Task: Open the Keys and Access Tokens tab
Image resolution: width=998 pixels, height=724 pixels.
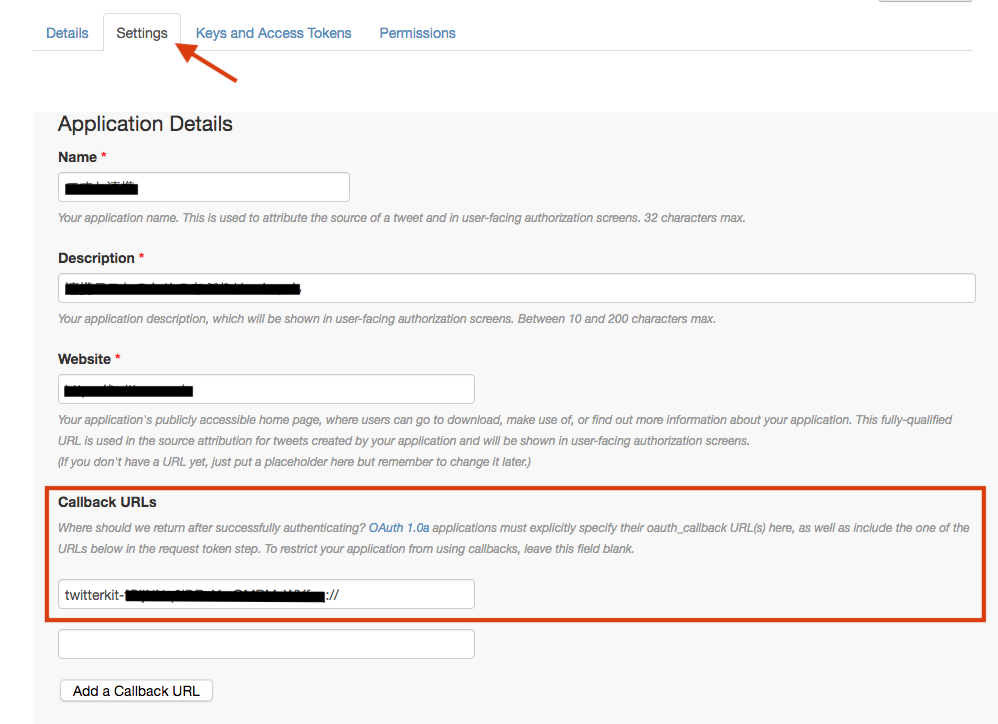Action: pos(273,32)
